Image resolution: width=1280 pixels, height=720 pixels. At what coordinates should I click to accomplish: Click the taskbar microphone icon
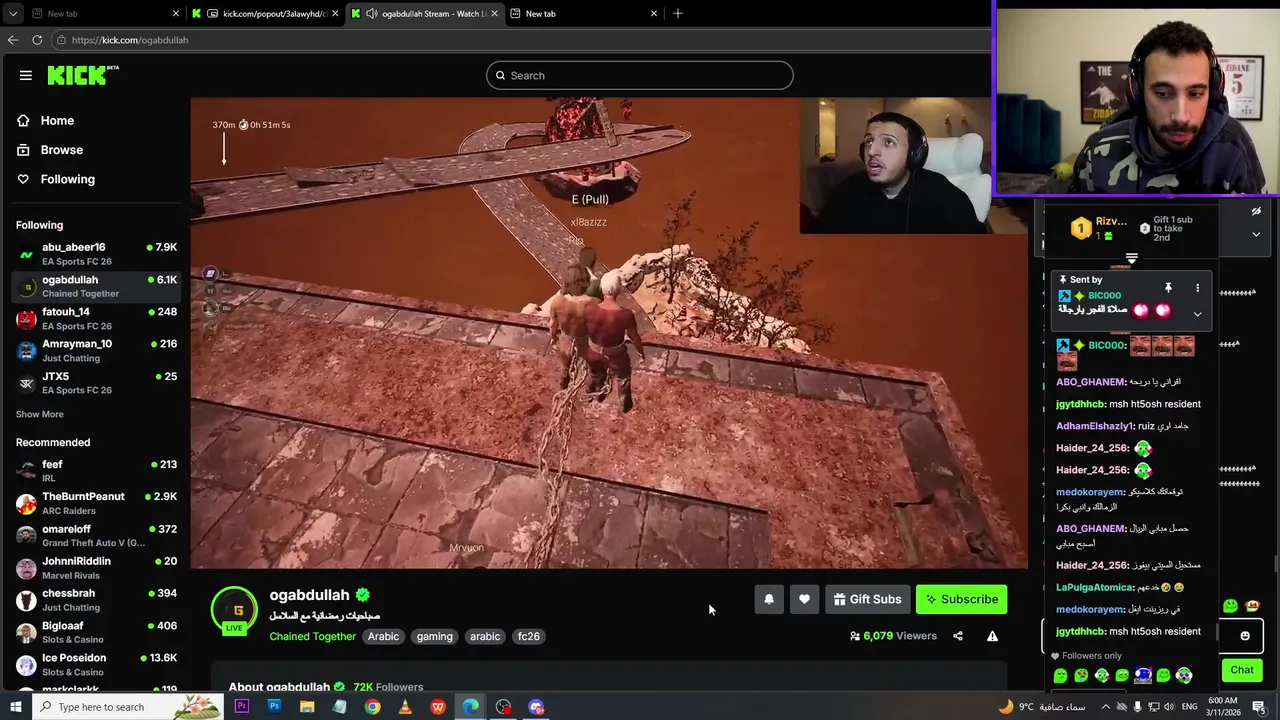tap(1139, 707)
